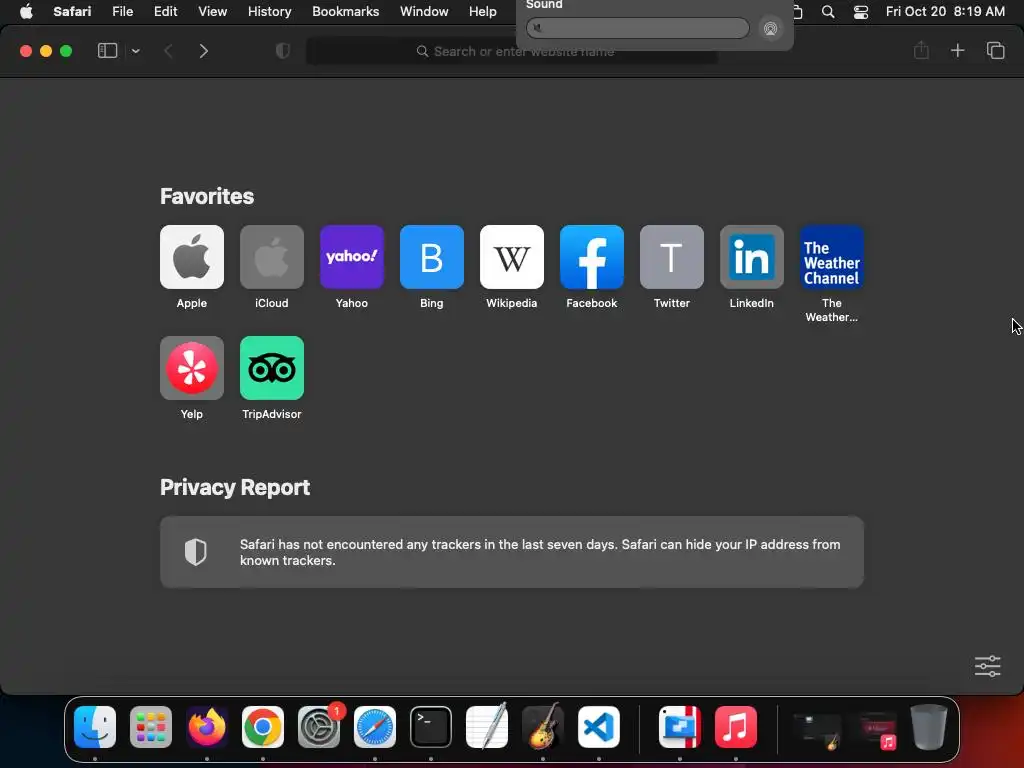Viewport: 1024px width, 768px height.
Task: Open the Twitter favorite
Action: 671,257
